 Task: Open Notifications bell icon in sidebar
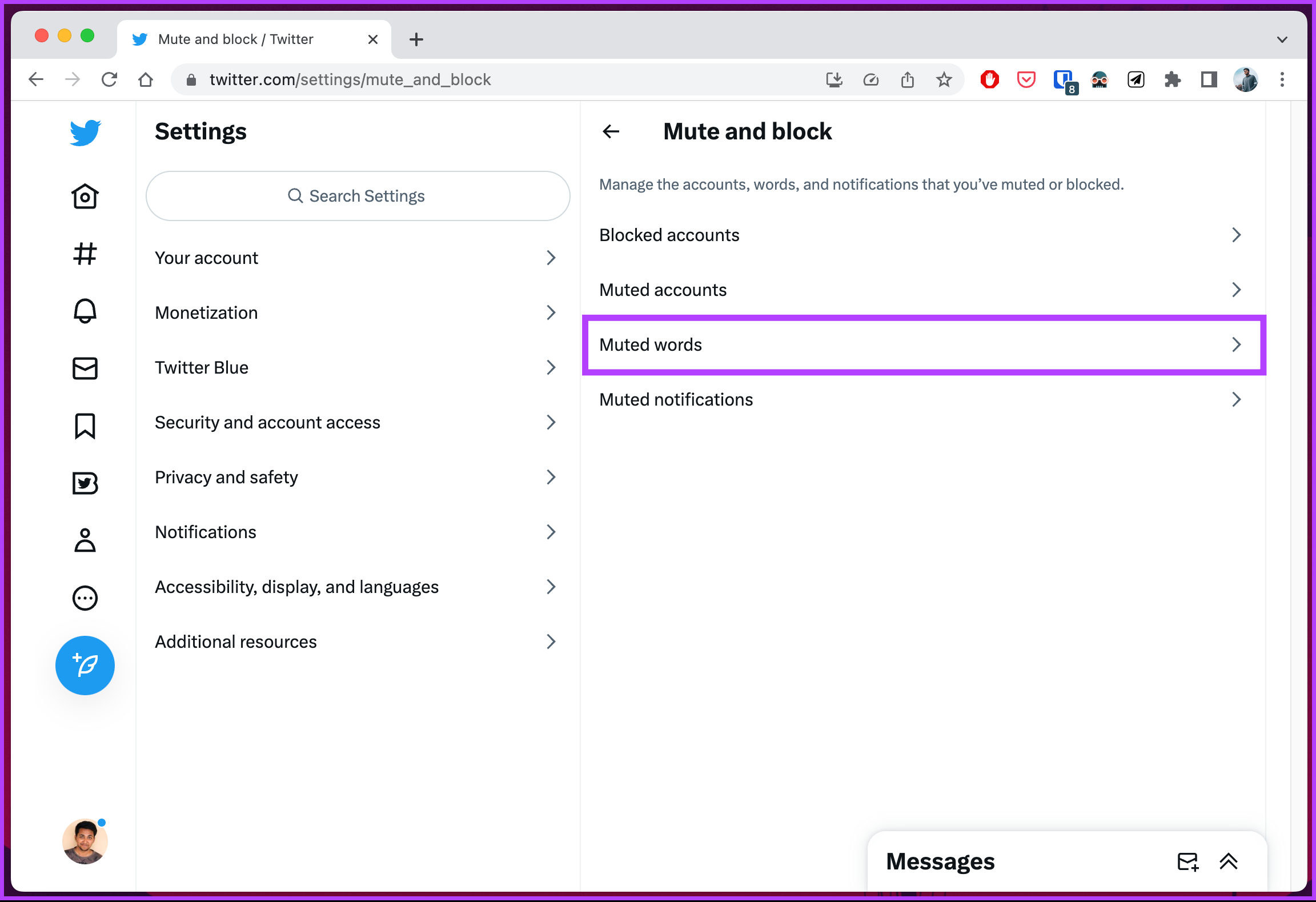click(85, 311)
